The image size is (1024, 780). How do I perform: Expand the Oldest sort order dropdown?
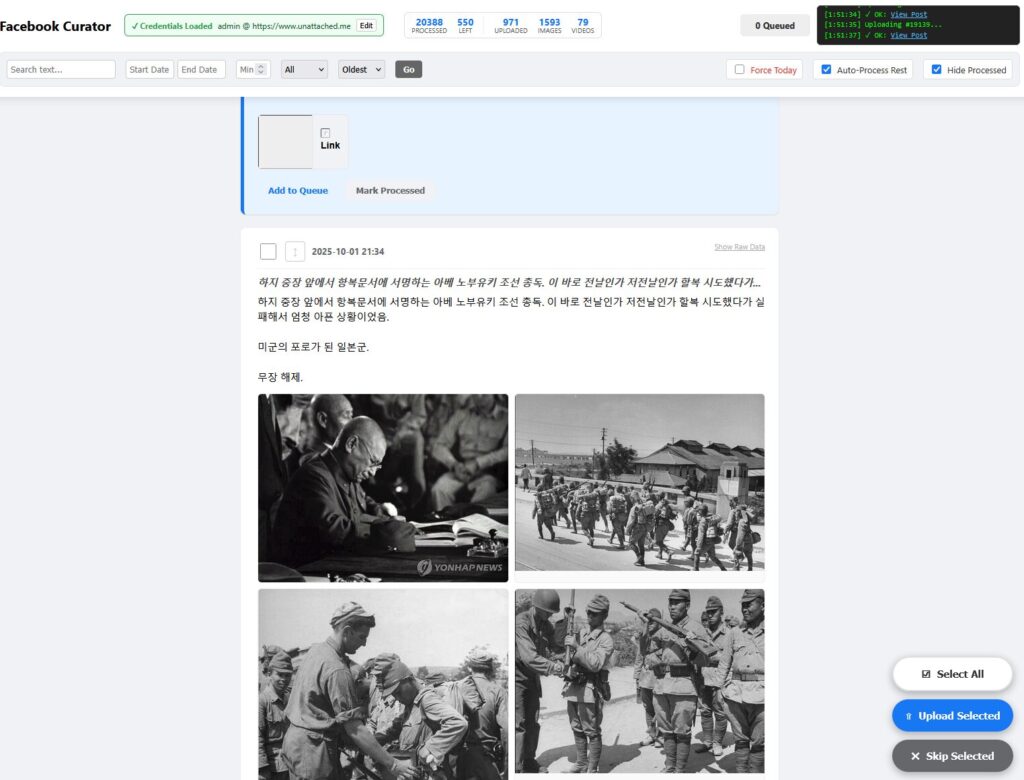point(362,70)
